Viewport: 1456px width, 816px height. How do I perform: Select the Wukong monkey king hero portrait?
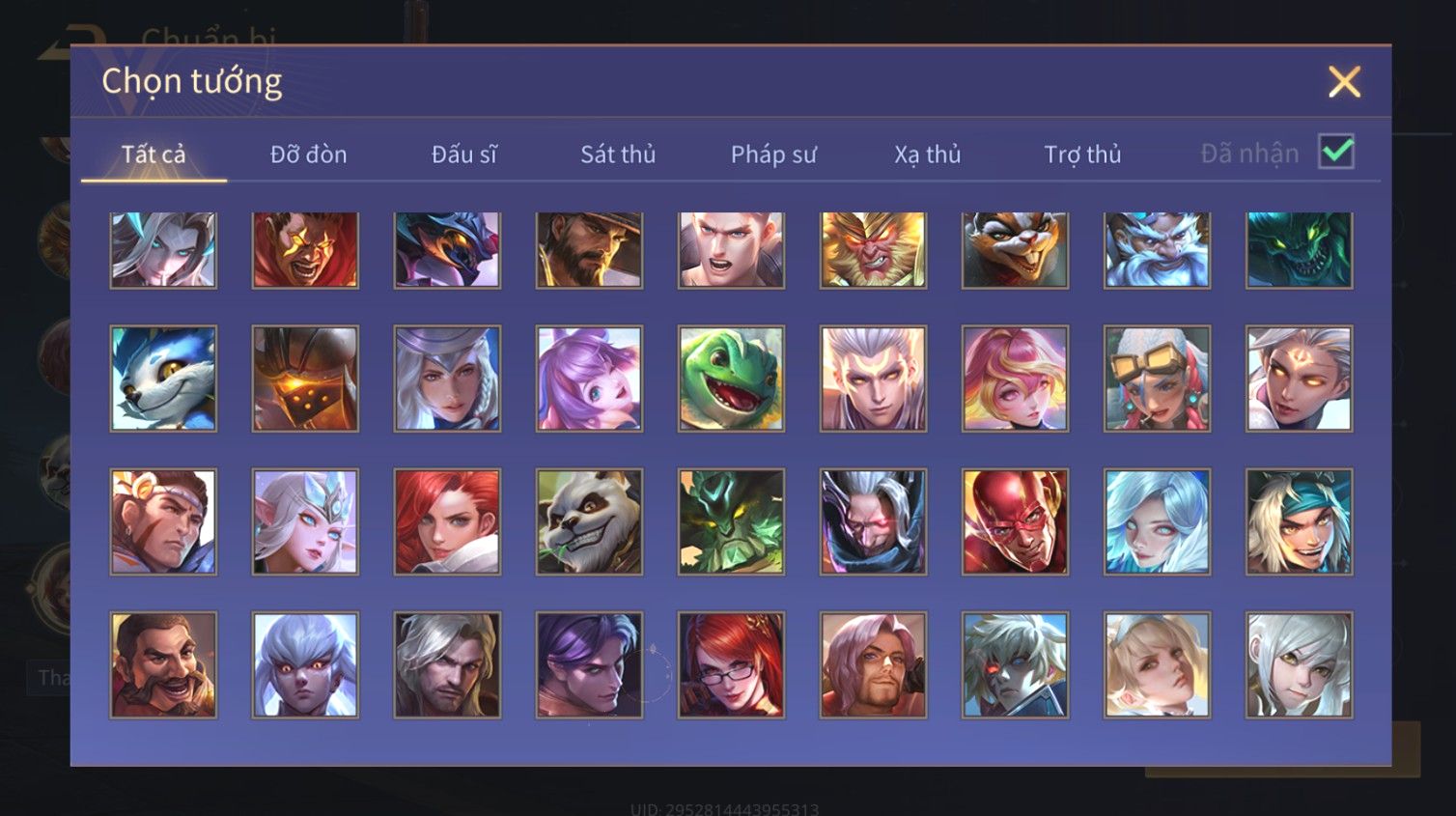point(873,249)
